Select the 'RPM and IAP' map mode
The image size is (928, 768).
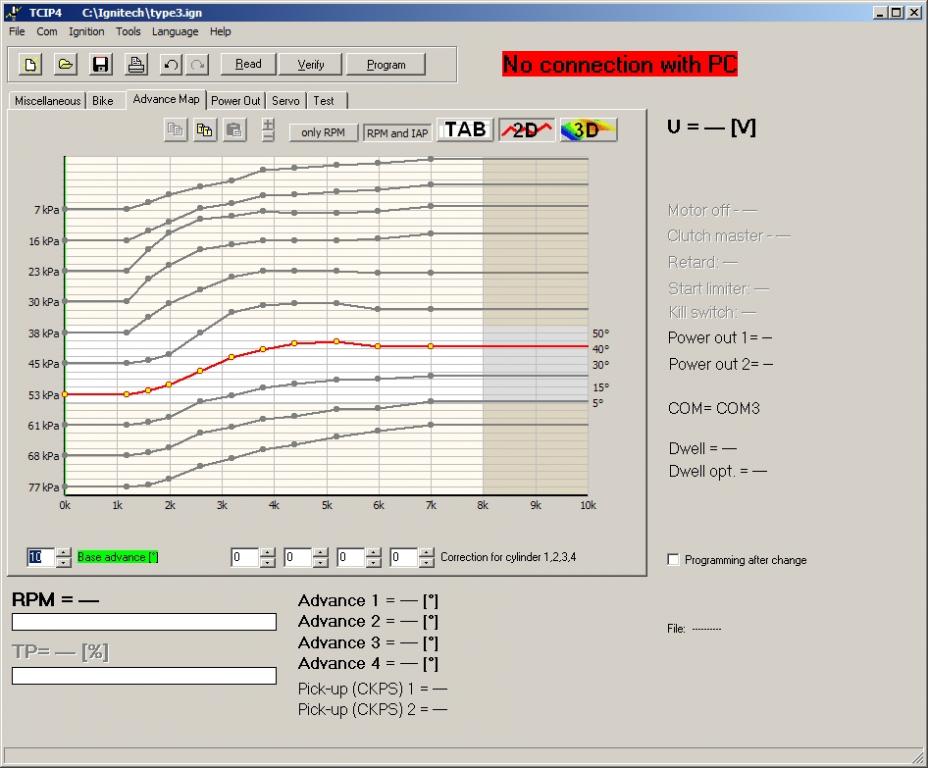397,133
